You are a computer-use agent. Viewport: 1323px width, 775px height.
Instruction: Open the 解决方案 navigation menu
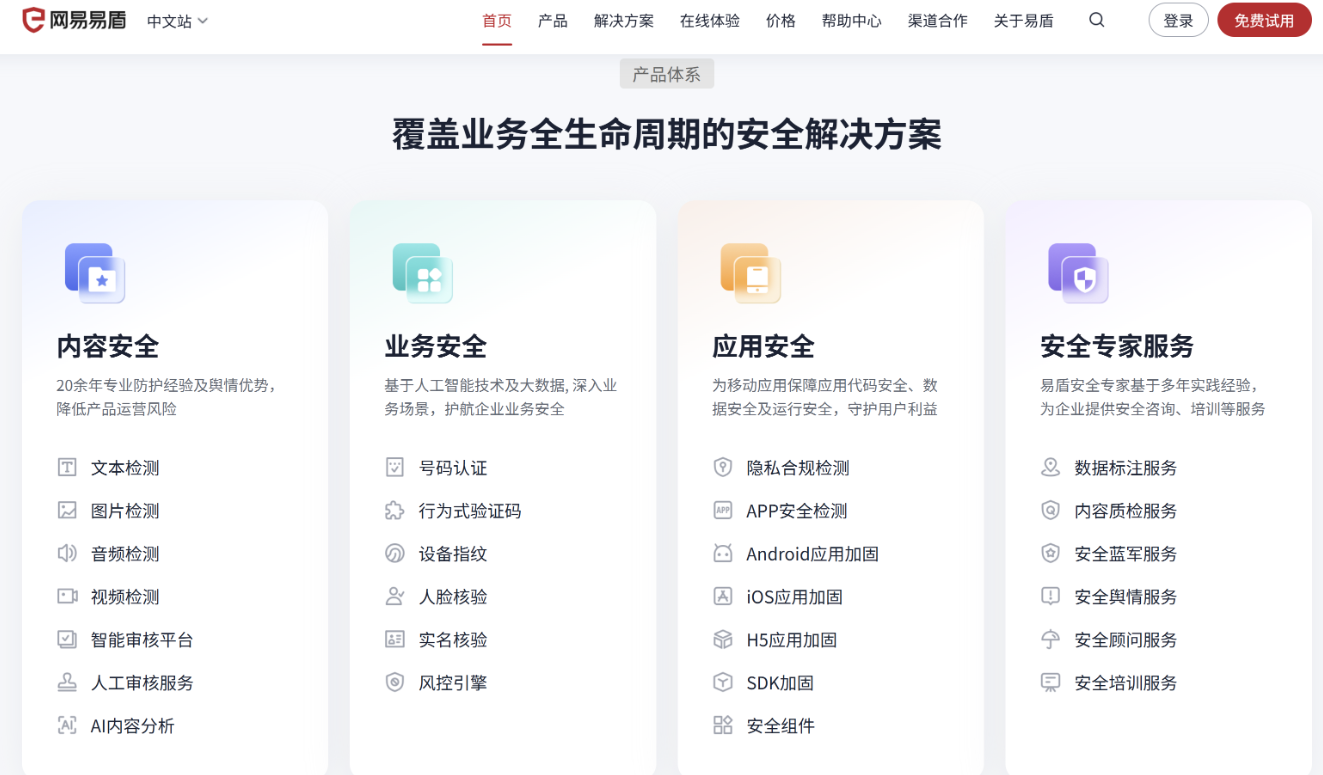click(623, 21)
